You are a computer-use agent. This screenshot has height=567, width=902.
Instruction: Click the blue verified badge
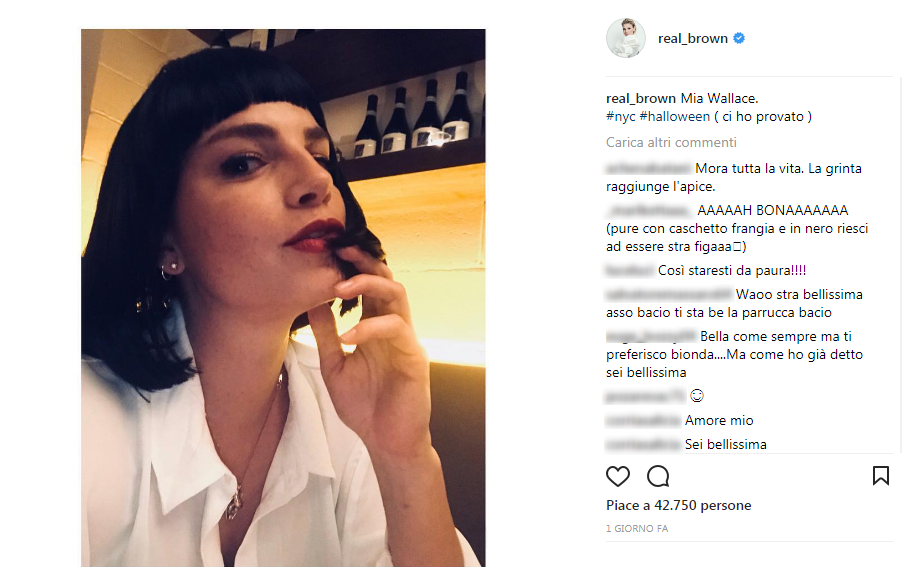(739, 38)
